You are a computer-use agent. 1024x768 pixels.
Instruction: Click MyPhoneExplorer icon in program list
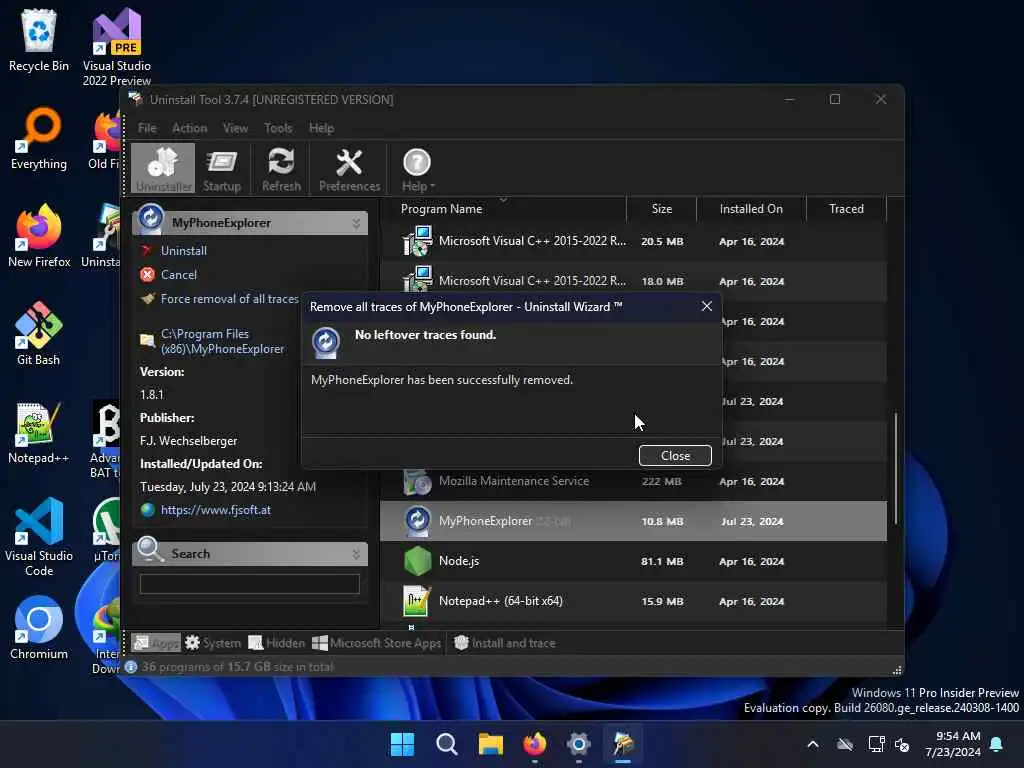[417, 521]
